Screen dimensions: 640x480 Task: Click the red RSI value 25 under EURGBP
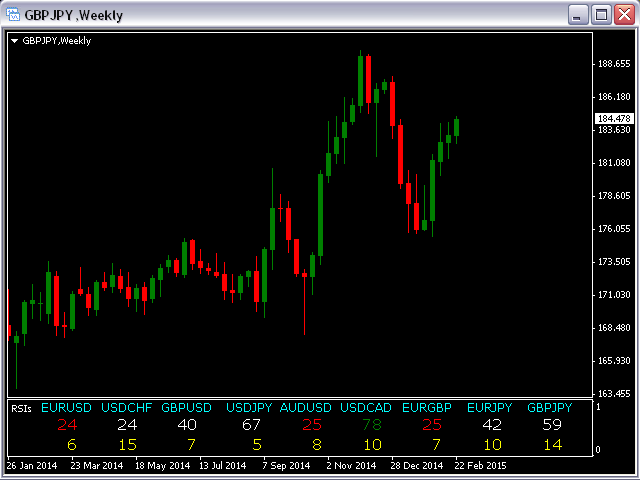(432, 425)
